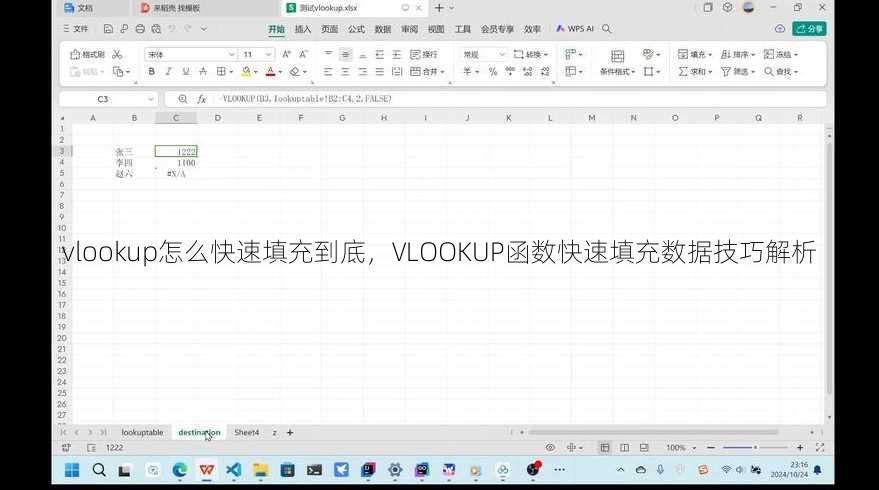This screenshot has height=490, width=879.
Task: Switch to the Insert (插入) ribbon tab
Action: [x=303, y=29]
